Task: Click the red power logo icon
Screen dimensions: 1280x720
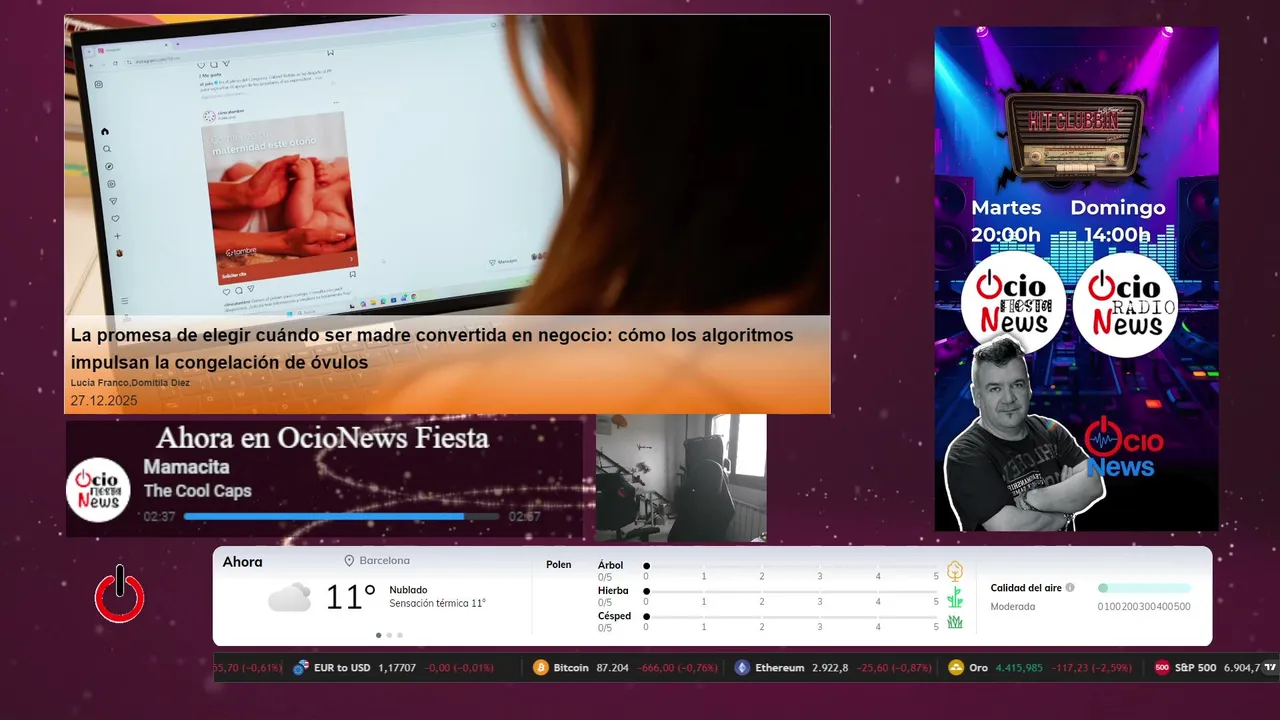Action: coord(120,594)
